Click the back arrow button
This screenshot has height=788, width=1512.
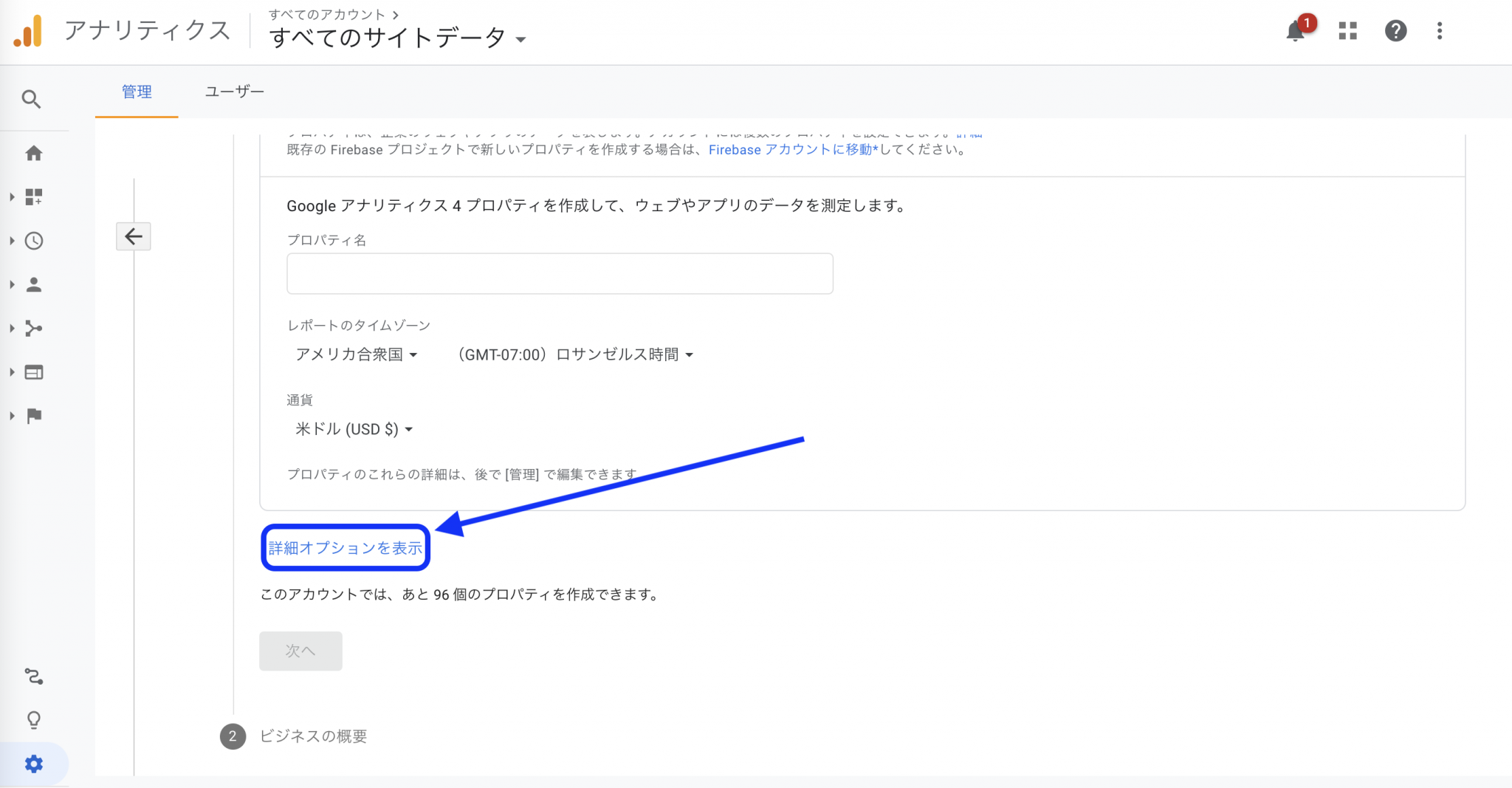[134, 236]
